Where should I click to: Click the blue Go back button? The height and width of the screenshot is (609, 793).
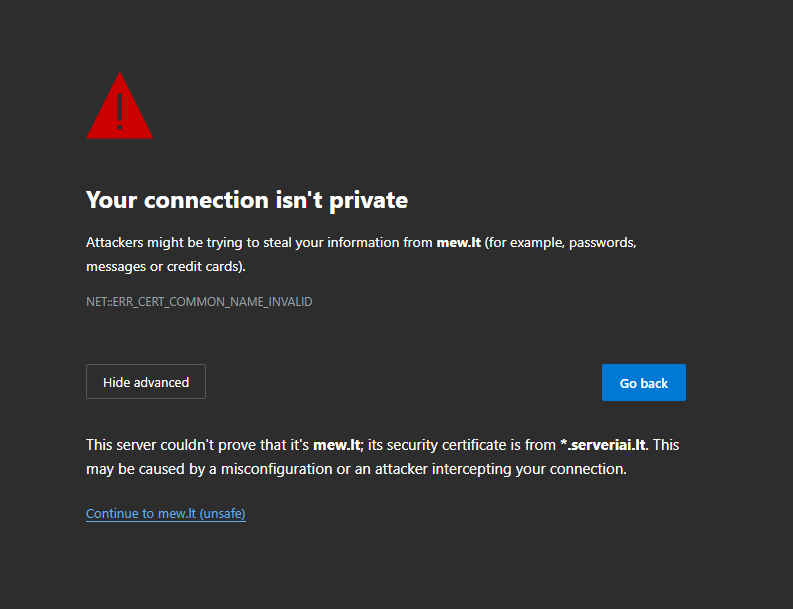[x=644, y=383]
